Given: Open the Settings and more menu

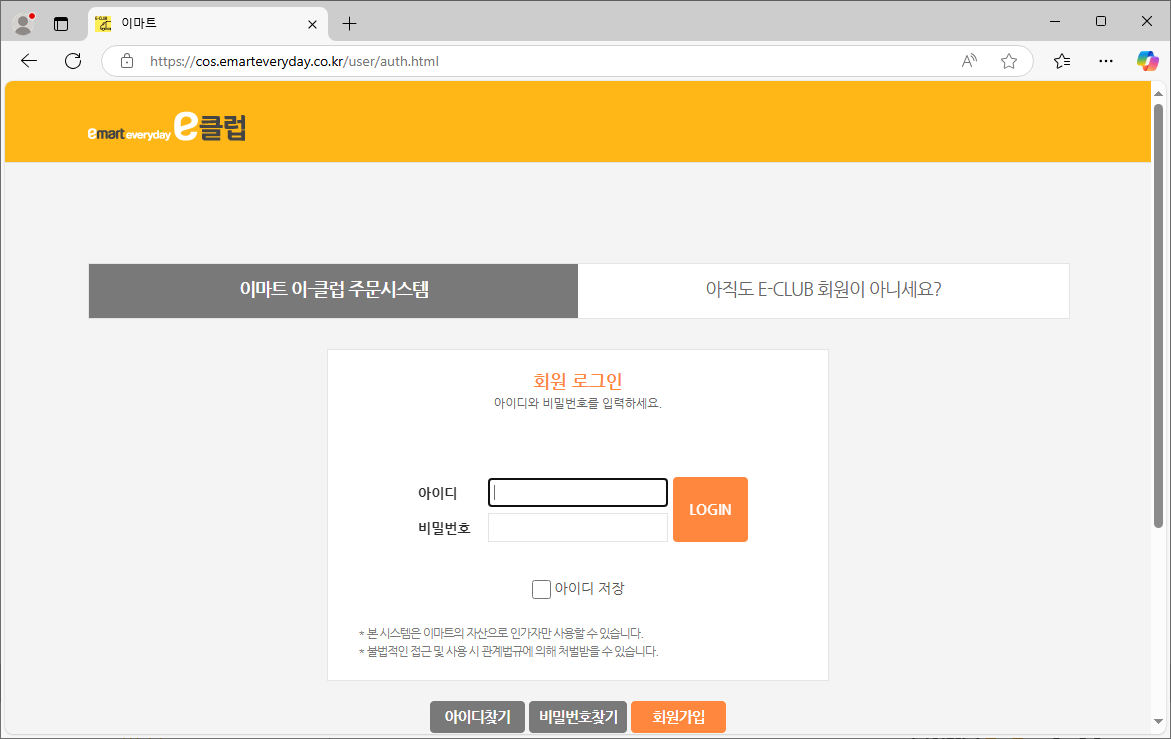Looking at the screenshot, I should pos(1106,61).
